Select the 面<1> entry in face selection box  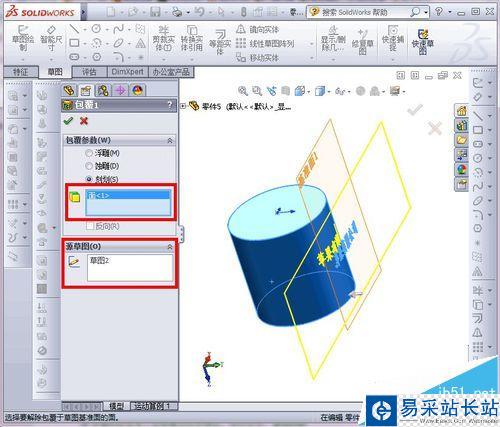(x=128, y=195)
